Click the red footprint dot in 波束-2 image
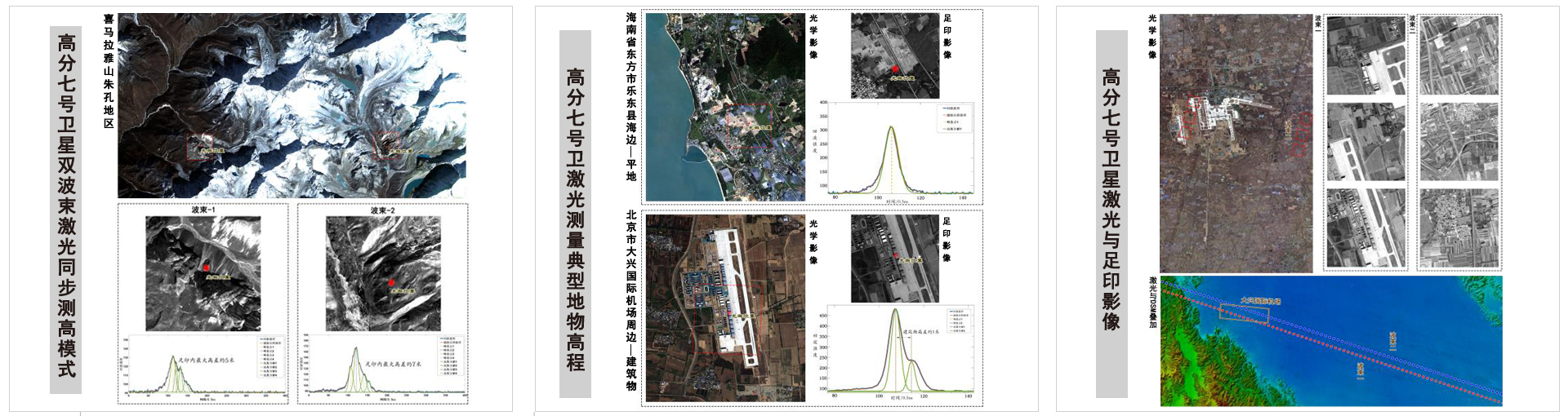This screenshot has width=1568, height=416. (x=391, y=283)
